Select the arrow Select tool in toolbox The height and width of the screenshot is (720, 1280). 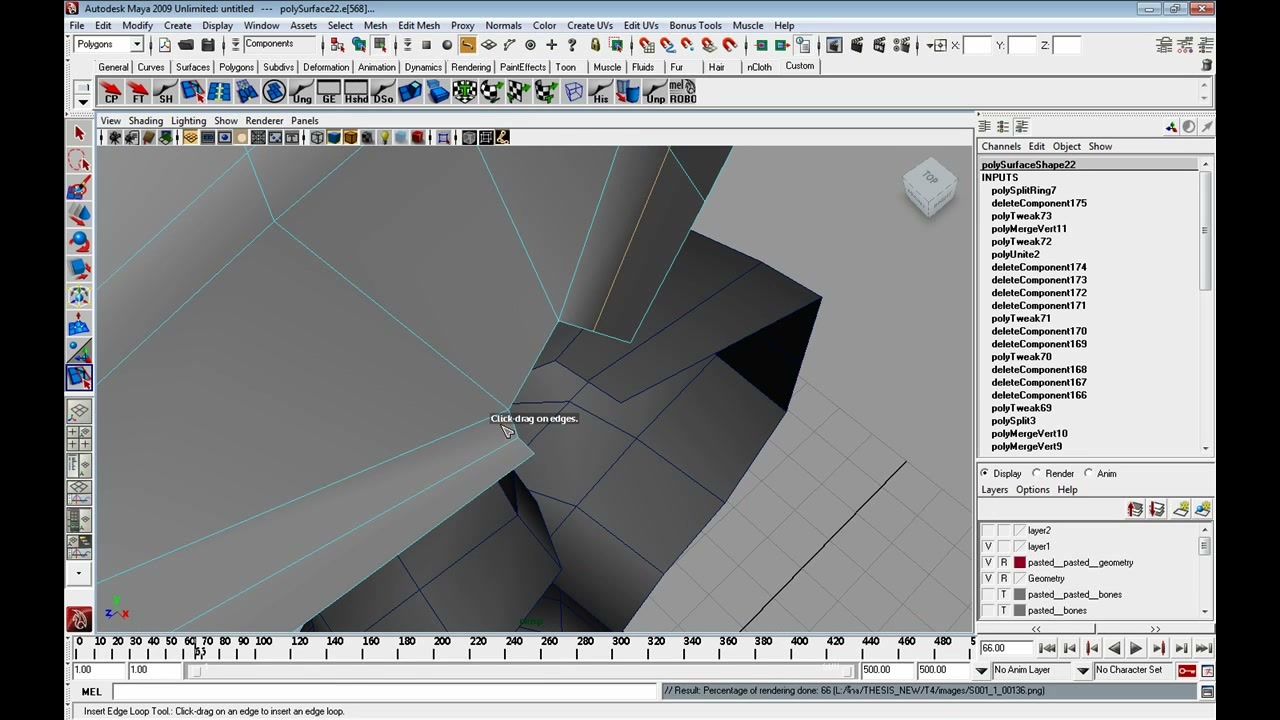point(79,133)
